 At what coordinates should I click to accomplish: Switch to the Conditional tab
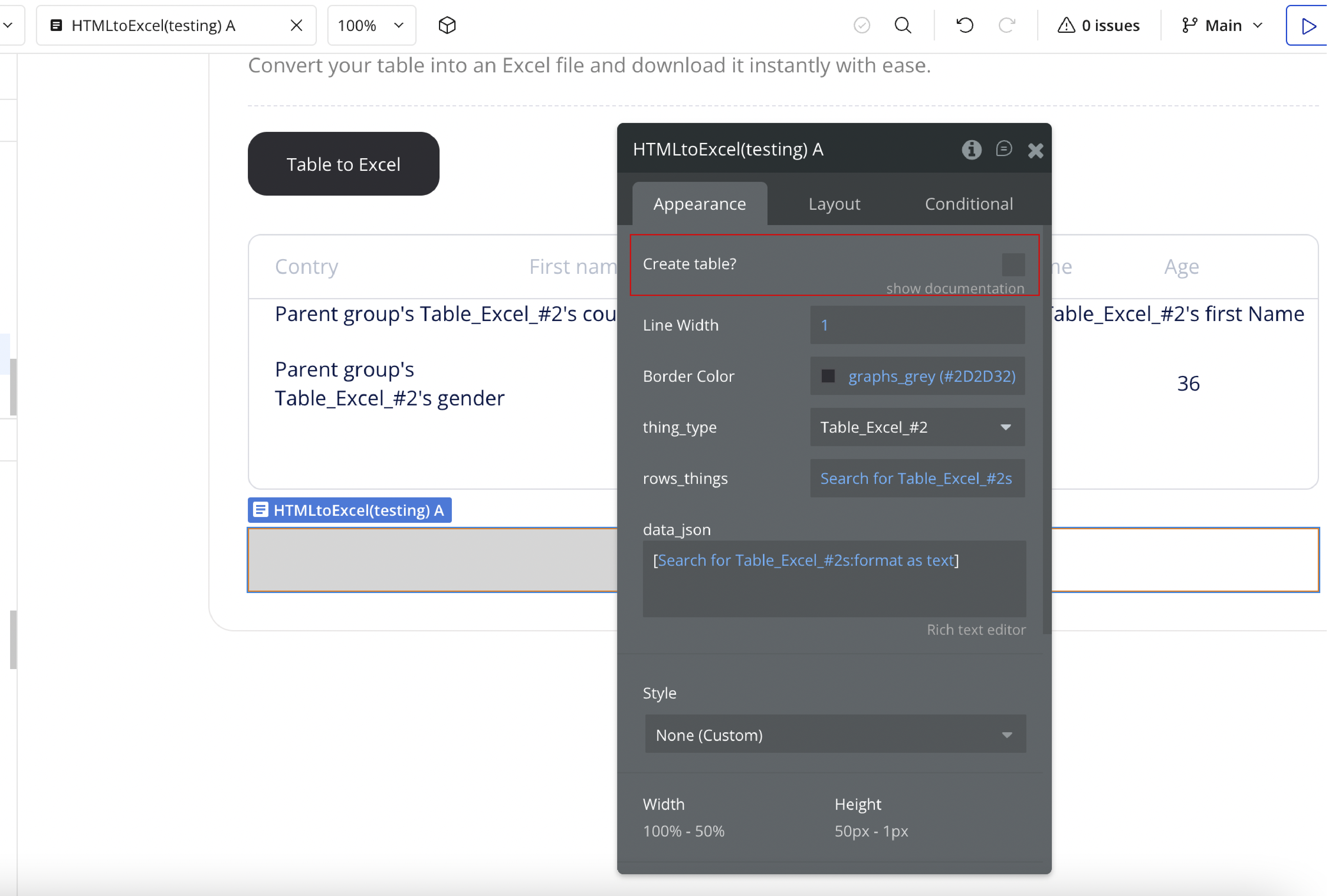[968, 204]
